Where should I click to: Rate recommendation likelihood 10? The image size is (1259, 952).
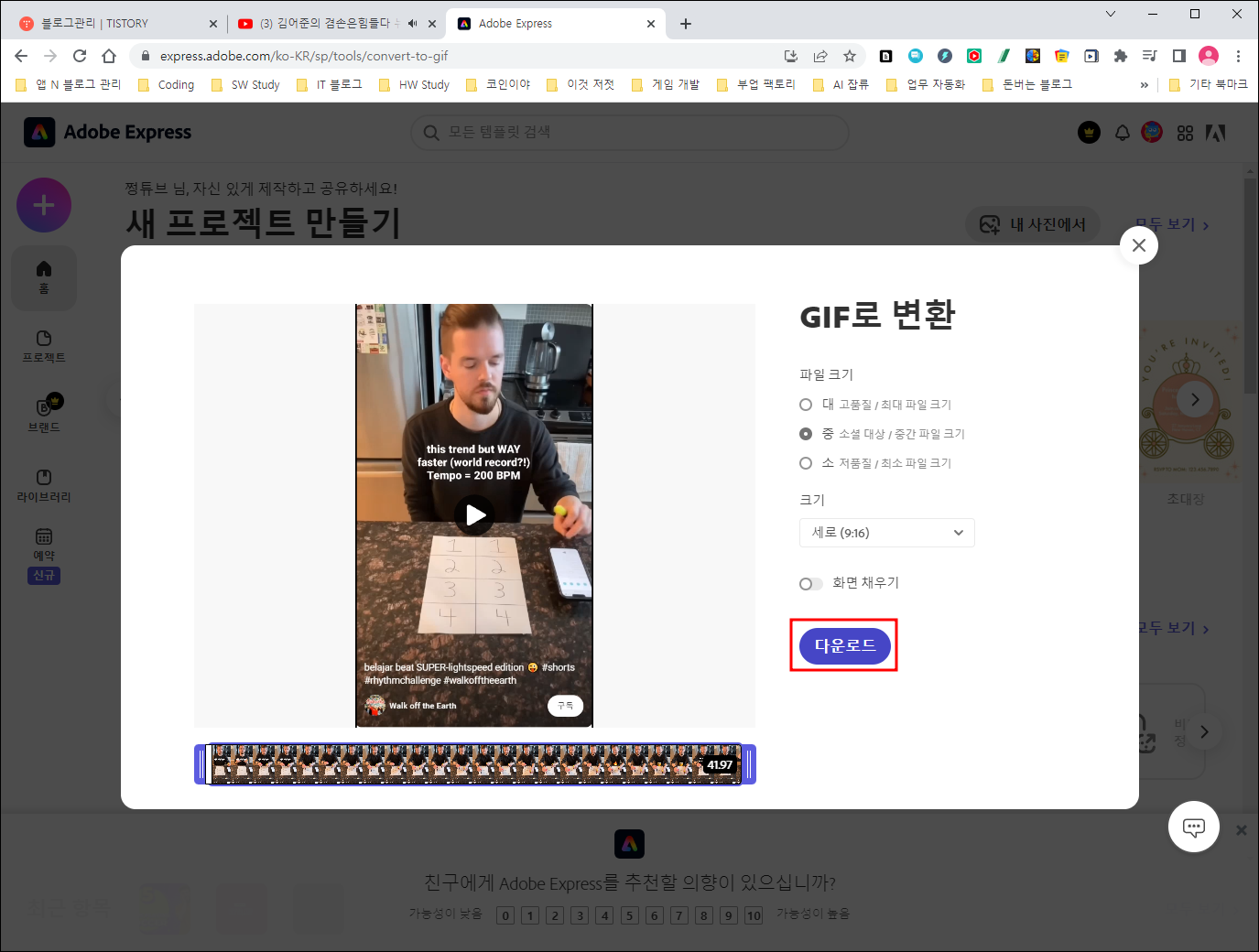[x=754, y=915]
